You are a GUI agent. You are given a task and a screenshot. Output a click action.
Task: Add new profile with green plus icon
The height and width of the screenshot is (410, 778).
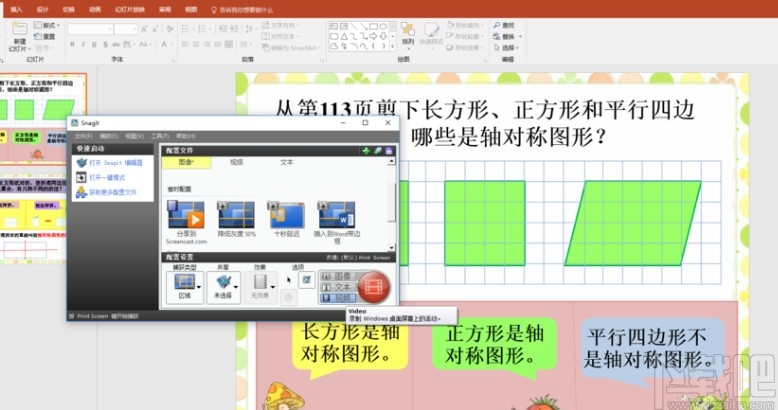[366, 150]
